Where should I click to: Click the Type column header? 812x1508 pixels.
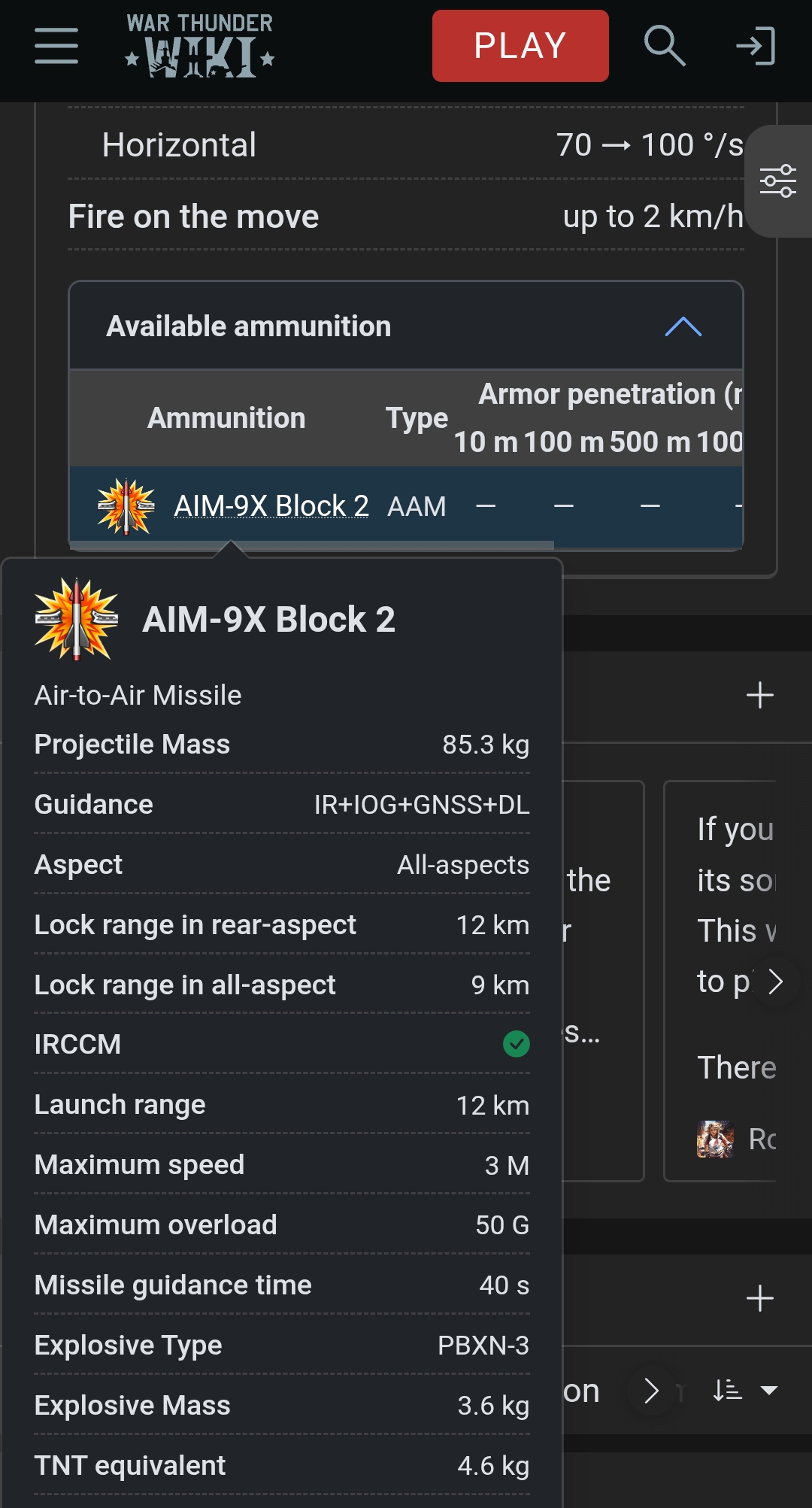click(x=417, y=418)
